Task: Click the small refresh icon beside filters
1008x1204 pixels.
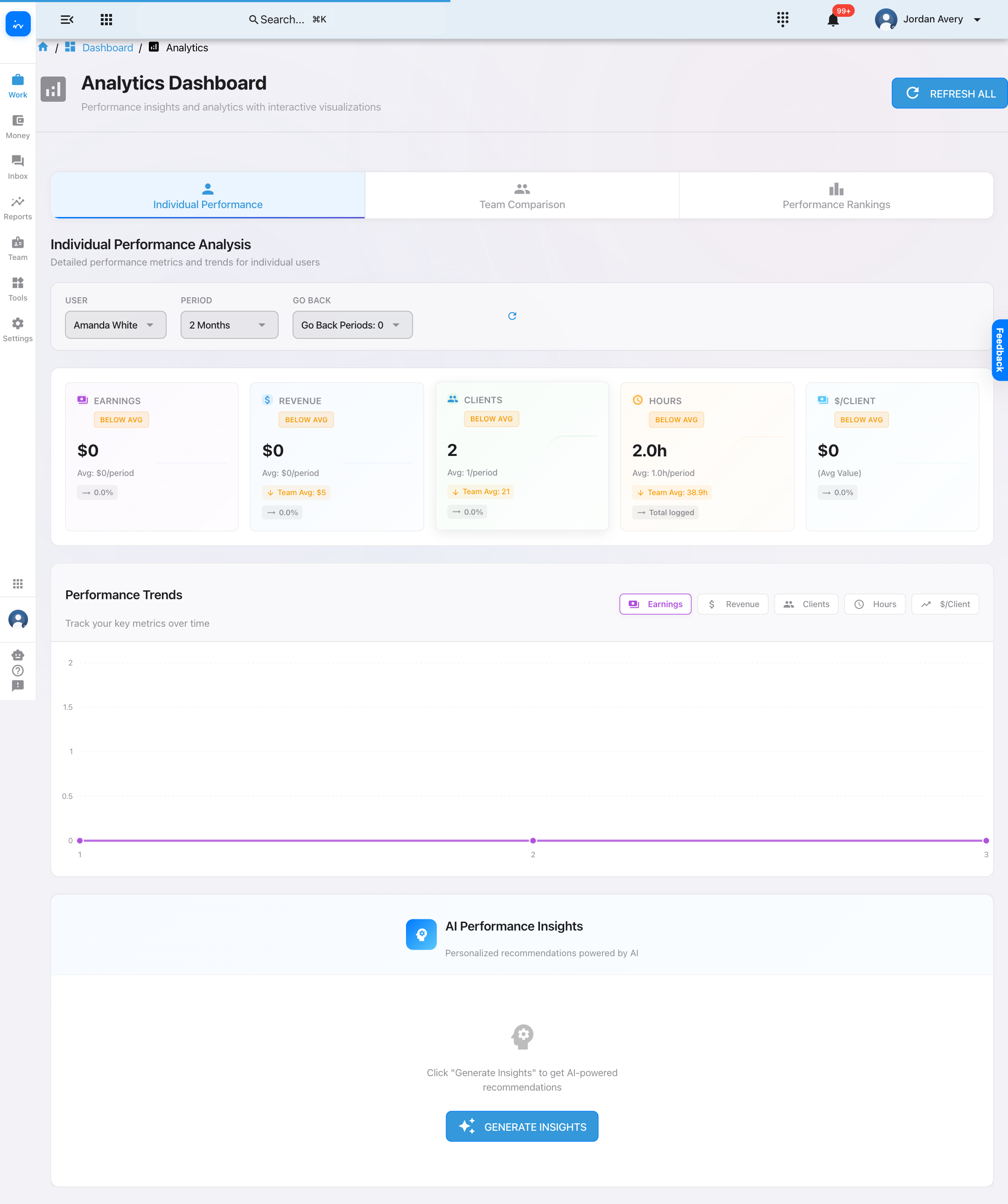Action: pos(512,316)
